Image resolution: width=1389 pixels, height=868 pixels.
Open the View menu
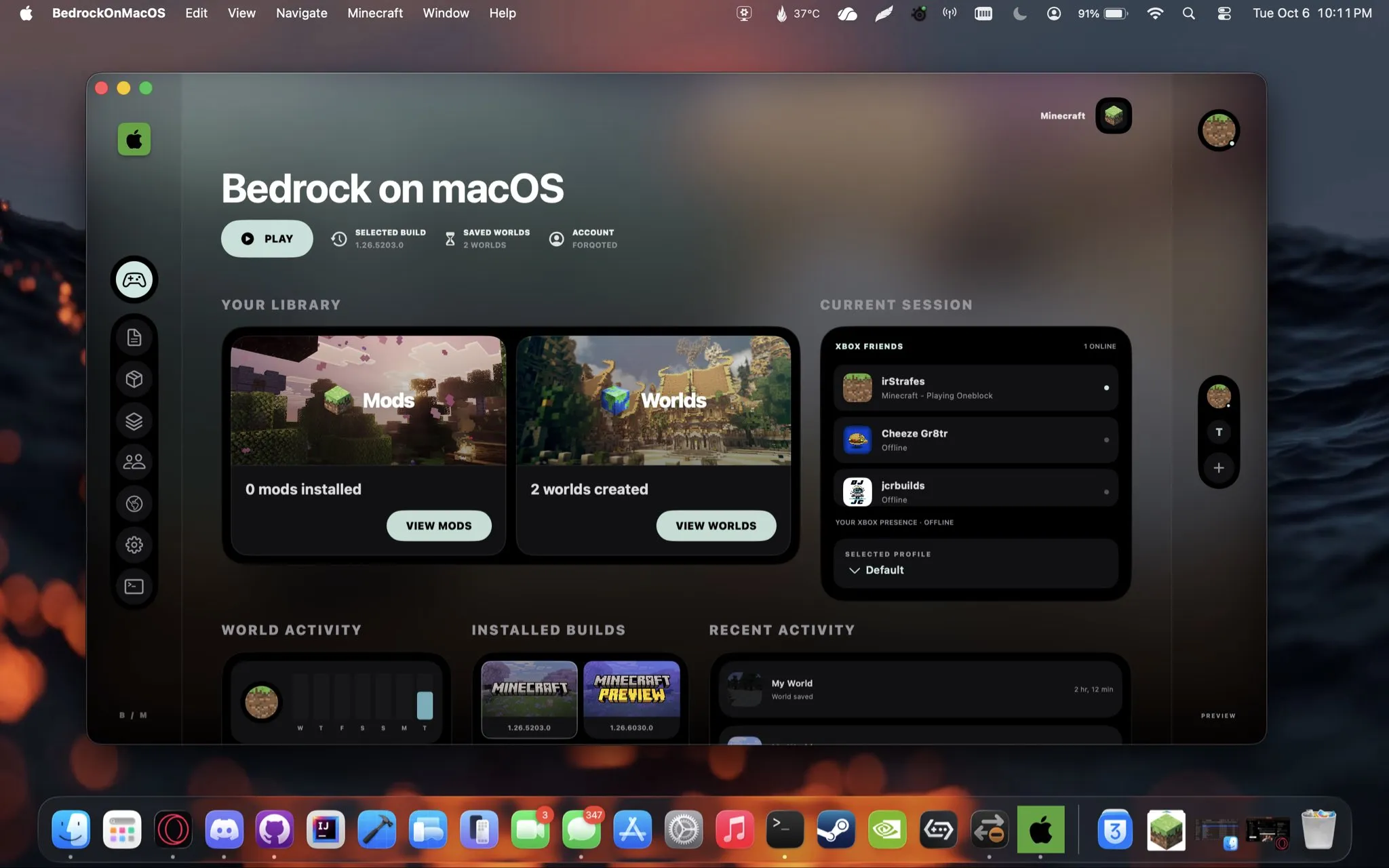[241, 13]
